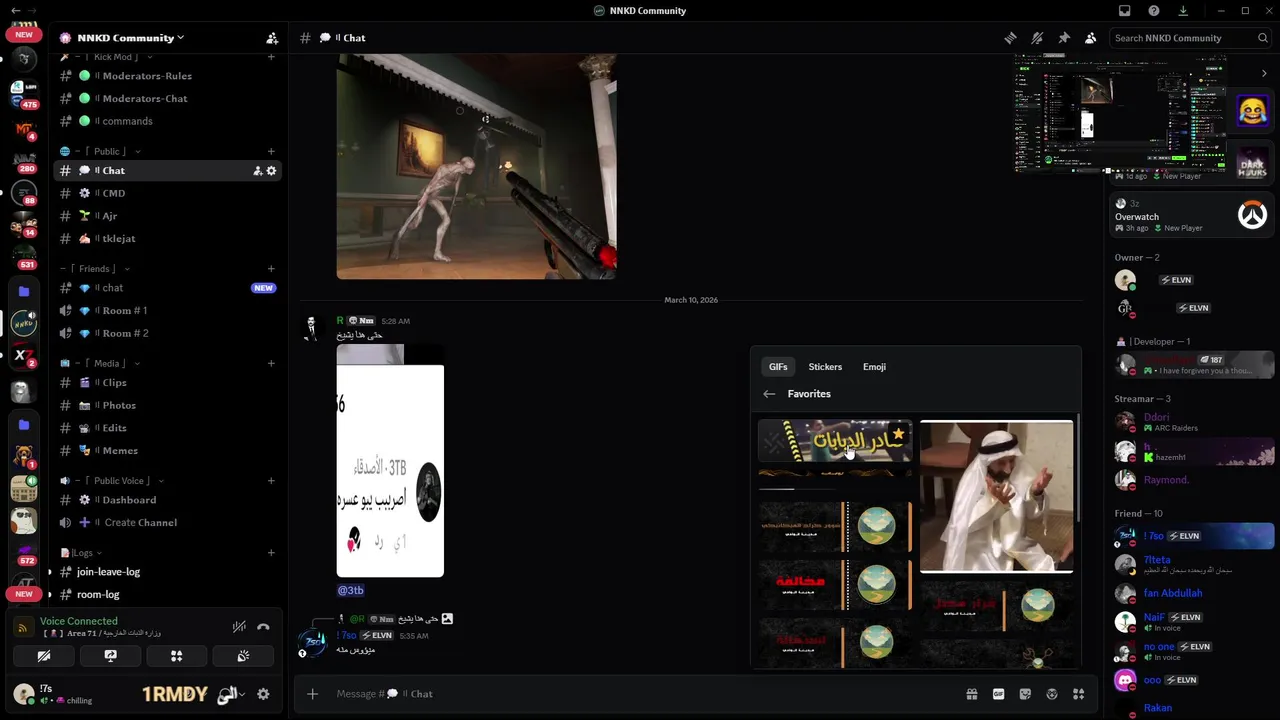1280x720 pixels.
Task: Open the CMD channel
Action: click(x=167, y=193)
